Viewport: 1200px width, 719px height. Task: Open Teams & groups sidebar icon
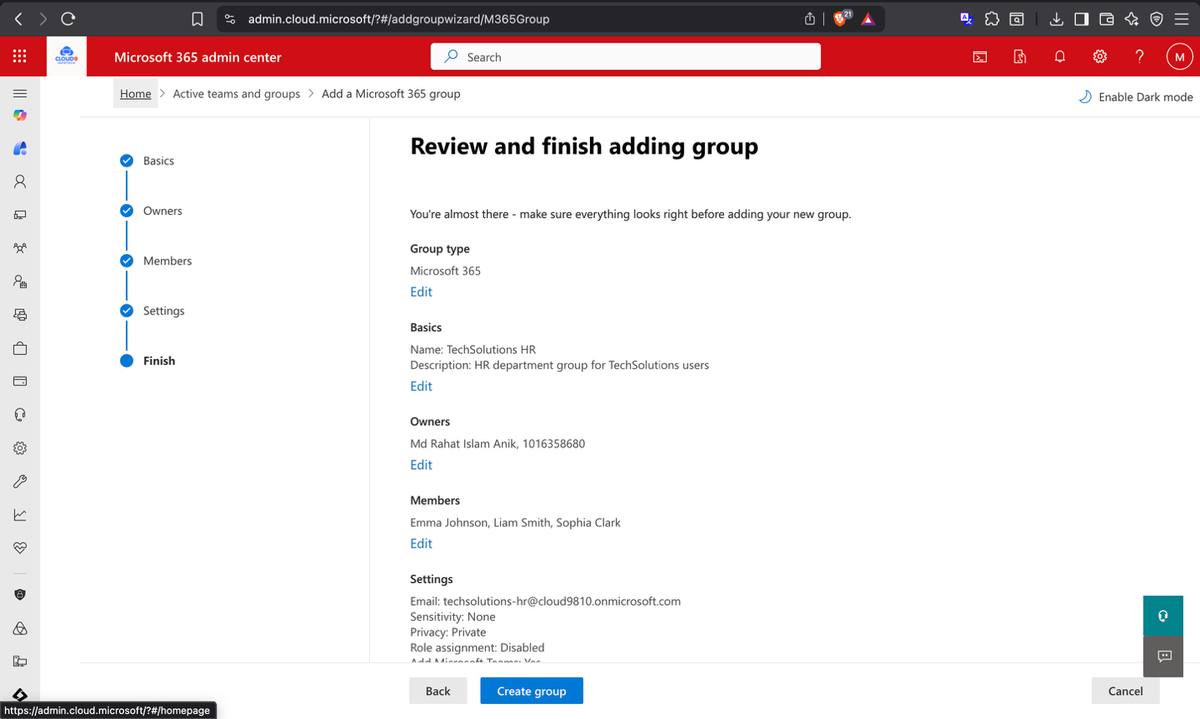(x=19, y=248)
